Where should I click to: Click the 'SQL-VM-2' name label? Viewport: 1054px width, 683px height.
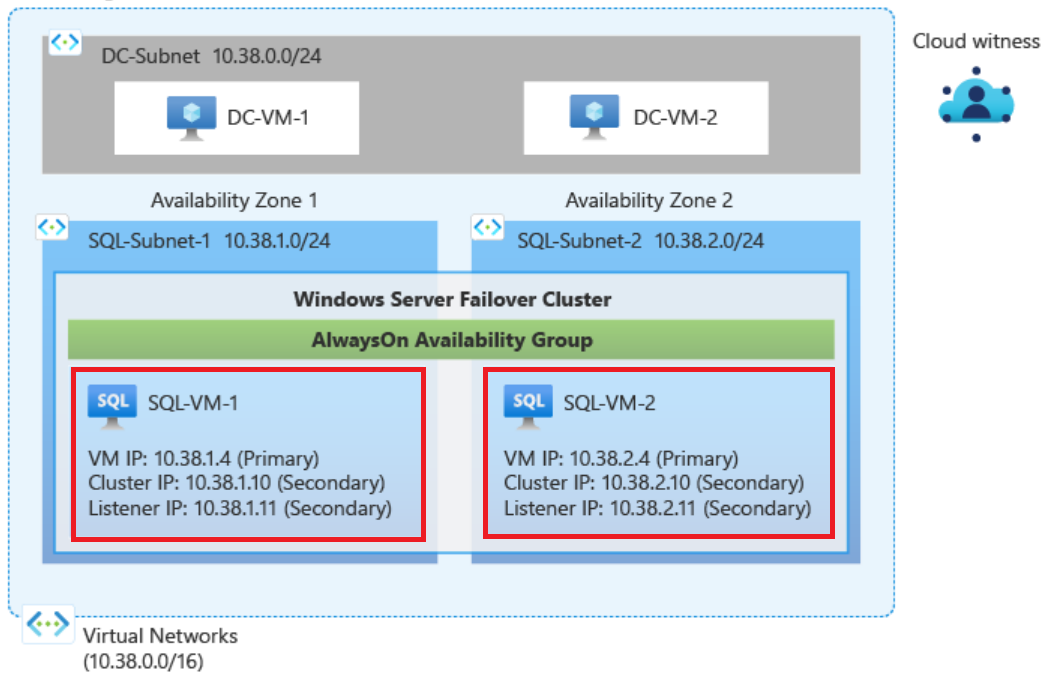click(609, 403)
